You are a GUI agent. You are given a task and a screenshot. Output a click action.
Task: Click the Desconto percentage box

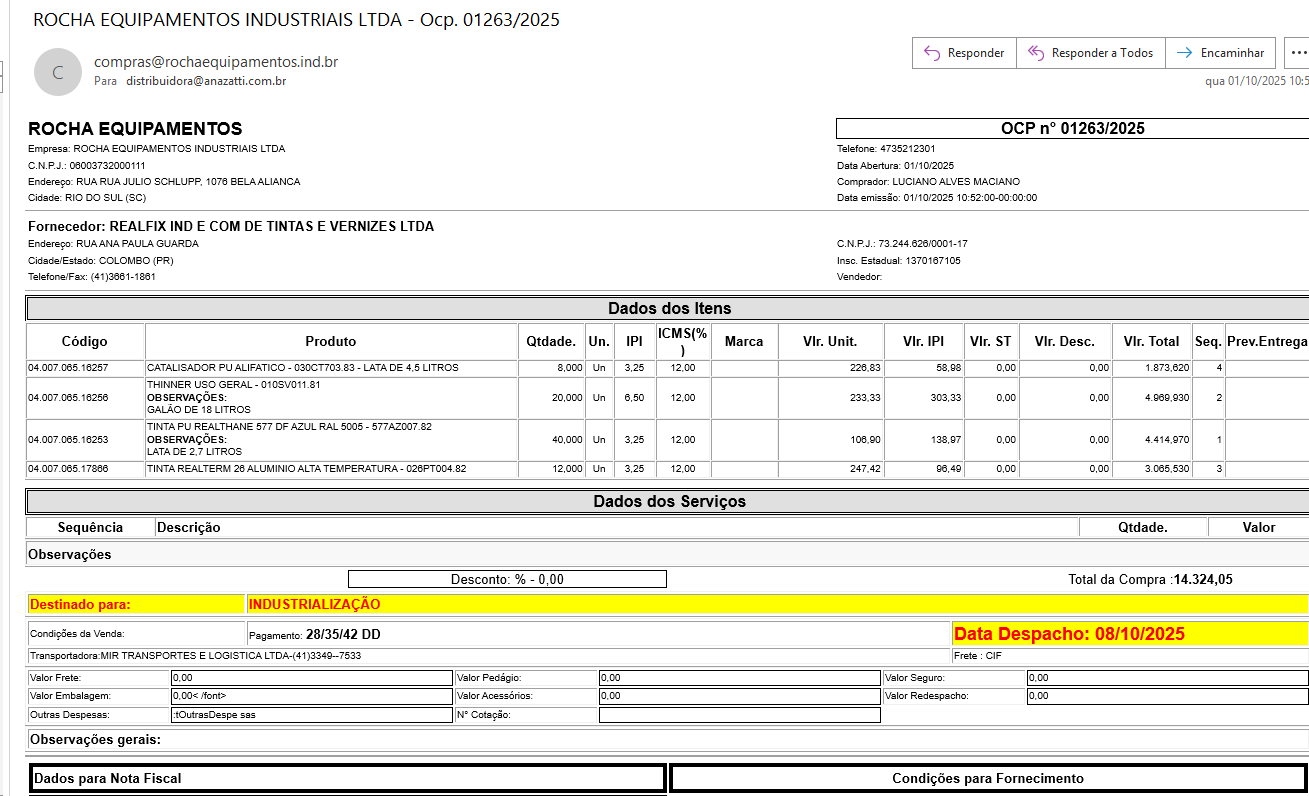coord(507,579)
